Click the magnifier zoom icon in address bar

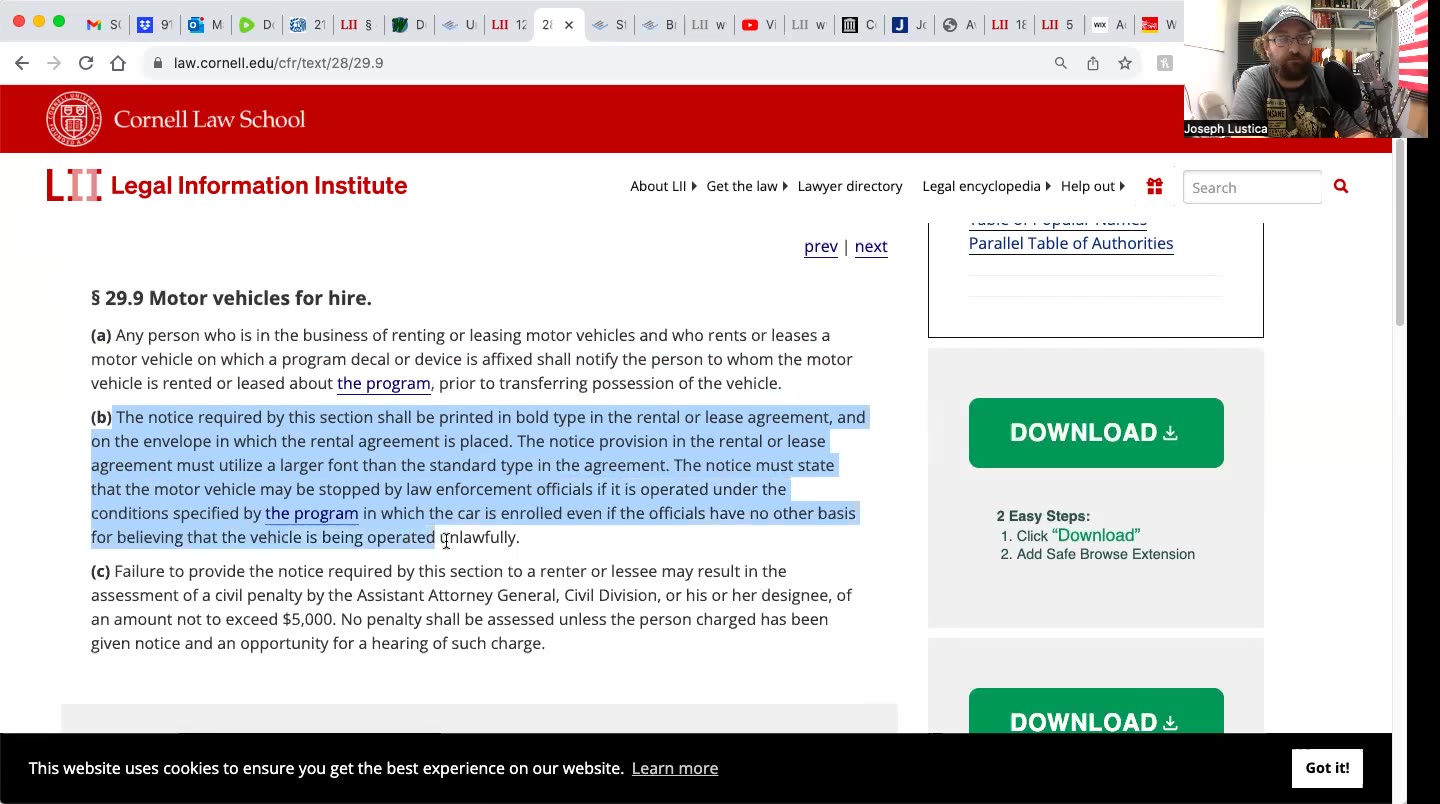point(1061,63)
